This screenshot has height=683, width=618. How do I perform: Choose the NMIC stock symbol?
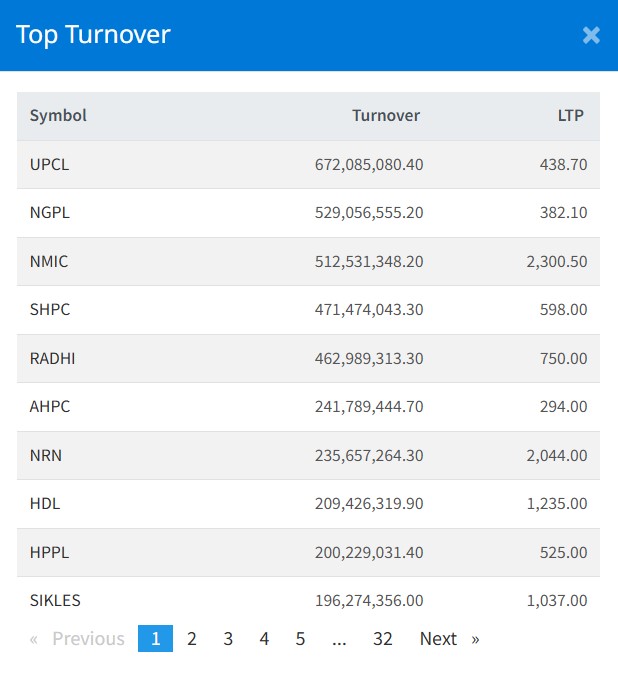(x=49, y=261)
